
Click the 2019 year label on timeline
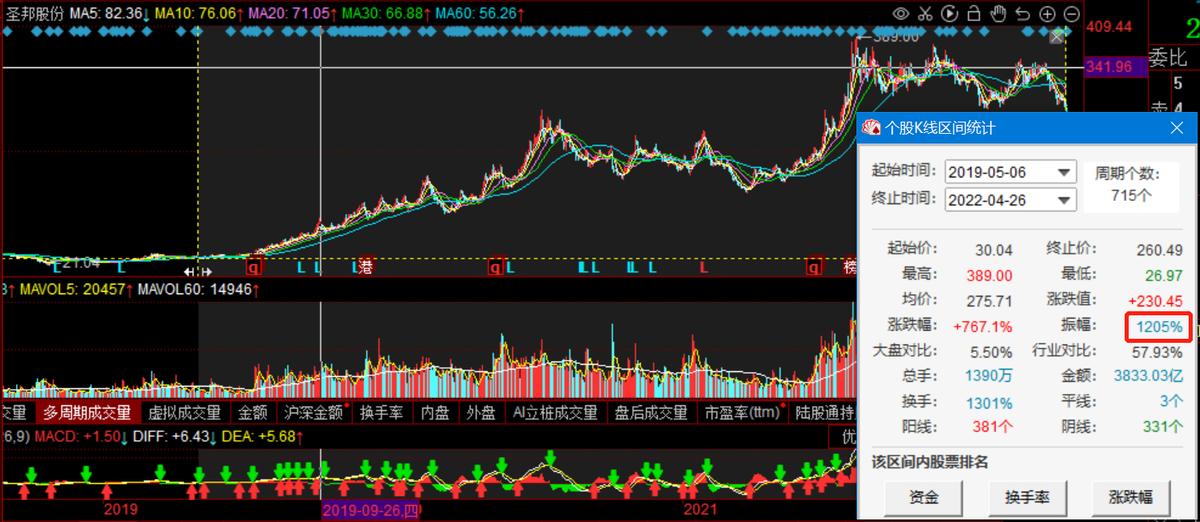click(x=120, y=510)
